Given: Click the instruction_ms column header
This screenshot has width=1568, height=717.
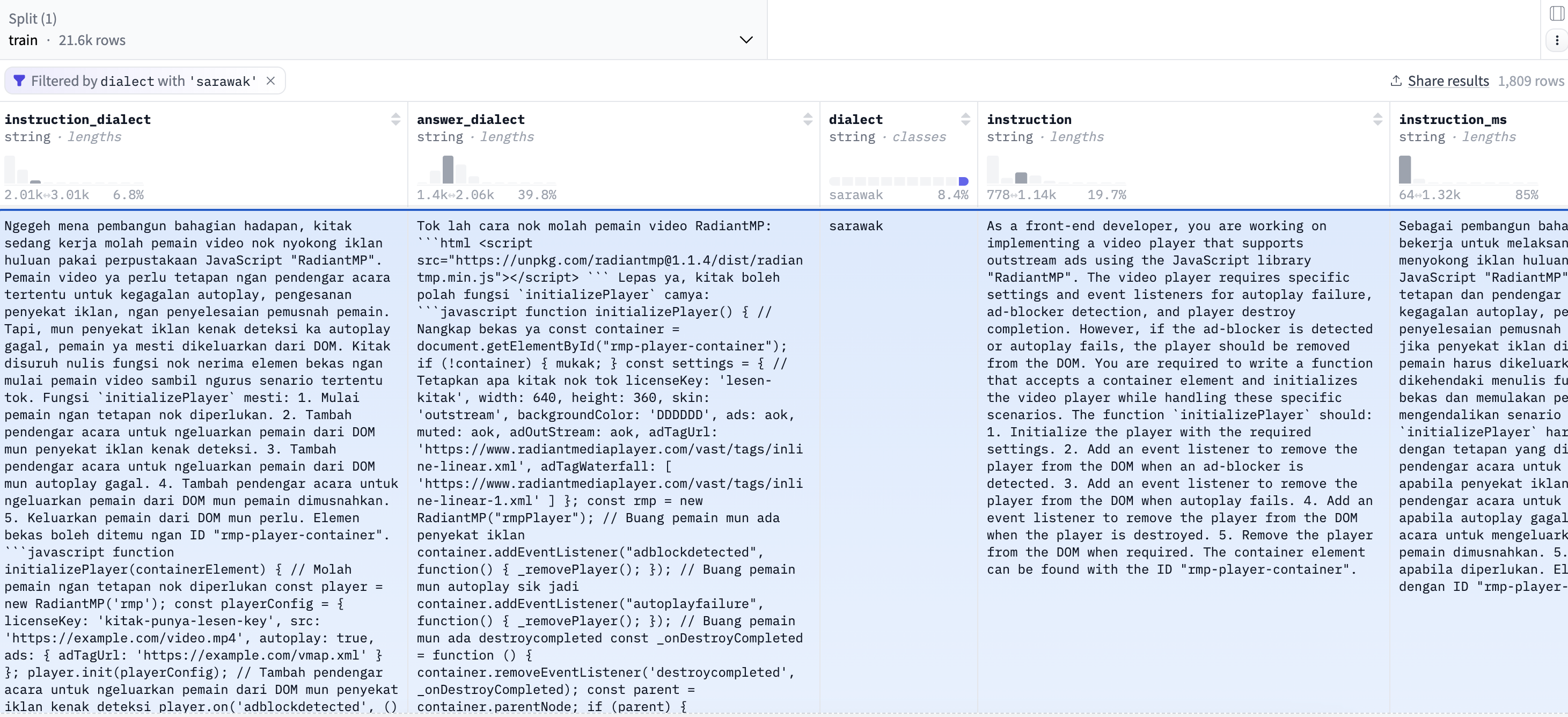Looking at the screenshot, I should coord(1452,119).
